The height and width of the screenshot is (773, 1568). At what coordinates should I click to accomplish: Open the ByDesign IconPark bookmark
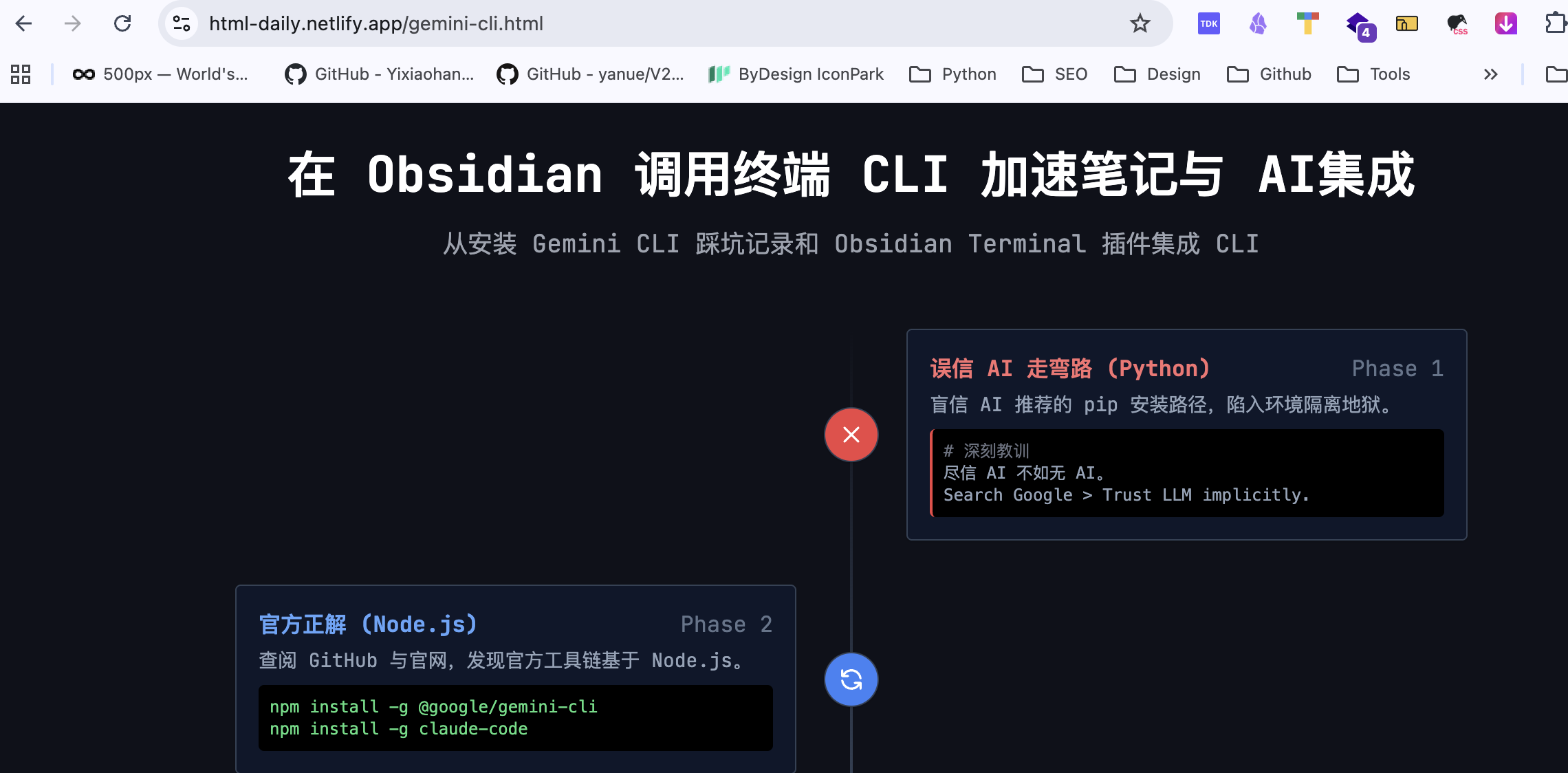[796, 74]
